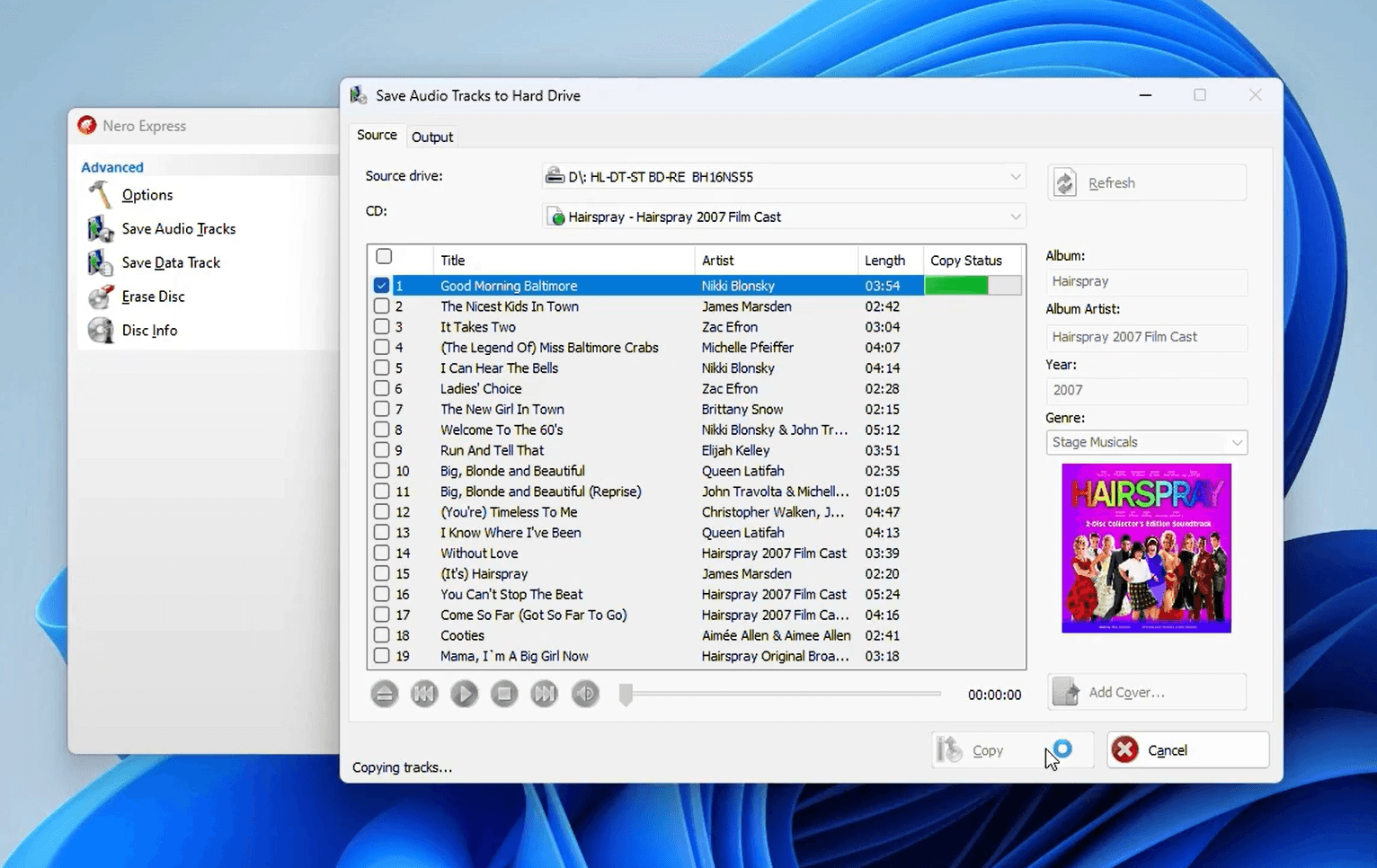Check track 10 Big, Blonde and Beautiful
The height and width of the screenshot is (868, 1377).
(x=381, y=471)
